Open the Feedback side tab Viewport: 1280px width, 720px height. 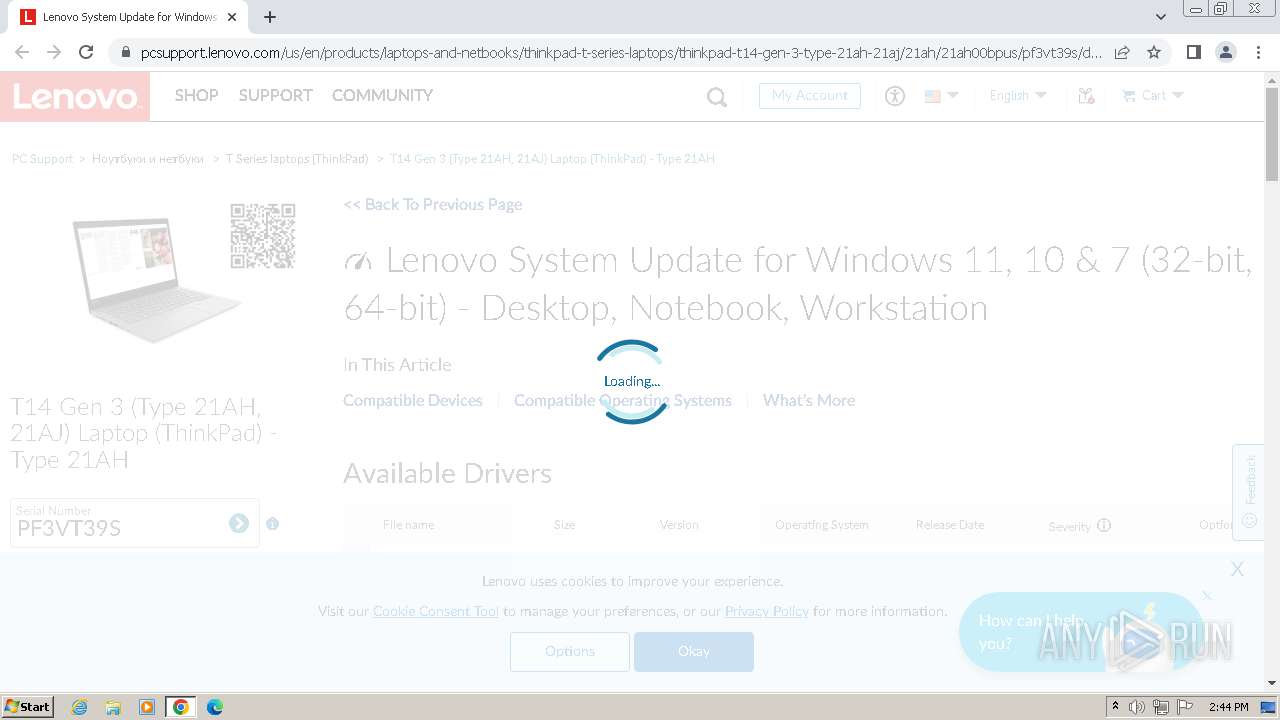point(1249,492)
